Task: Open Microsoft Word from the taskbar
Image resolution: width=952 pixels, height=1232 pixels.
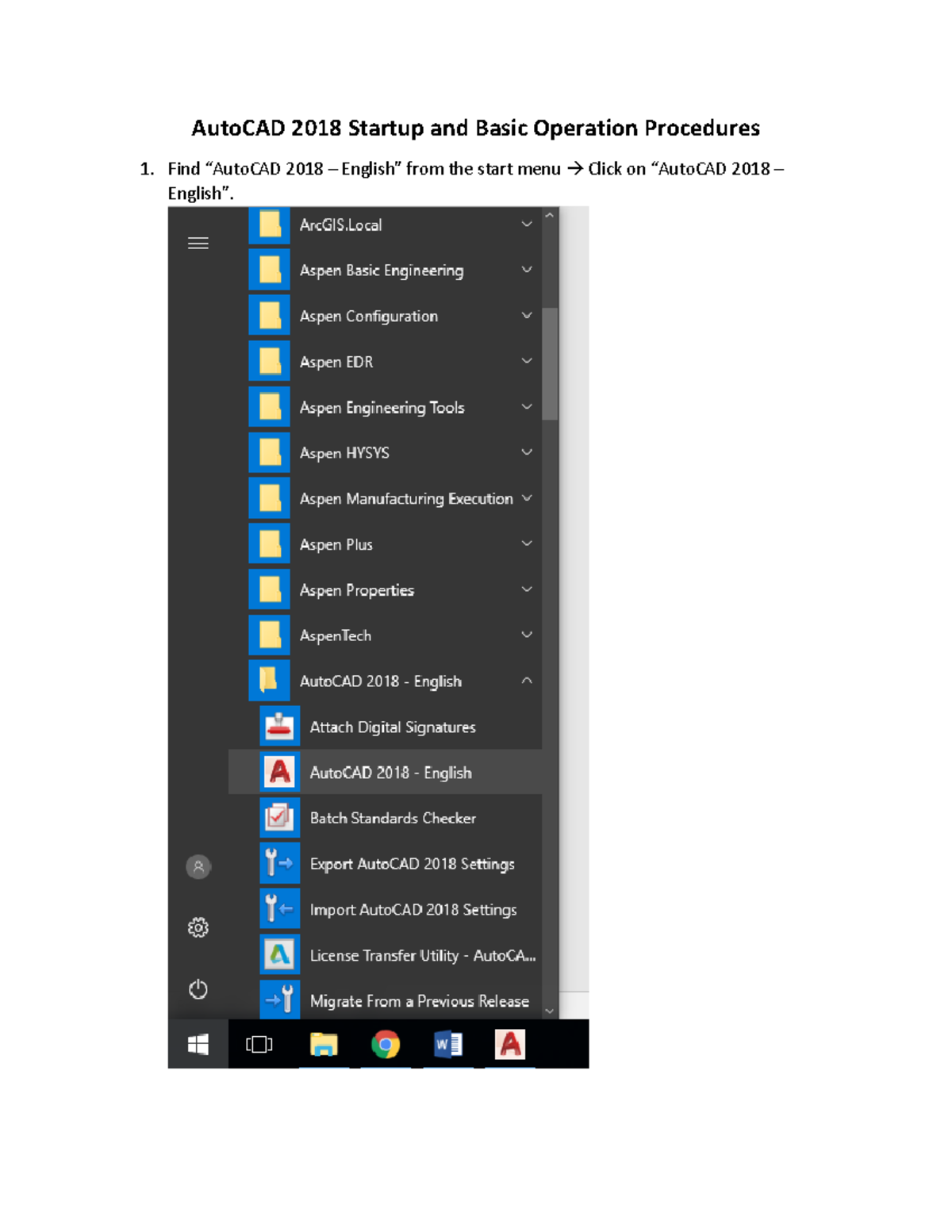Action: pyautogui.click(x=448, y=1044)
